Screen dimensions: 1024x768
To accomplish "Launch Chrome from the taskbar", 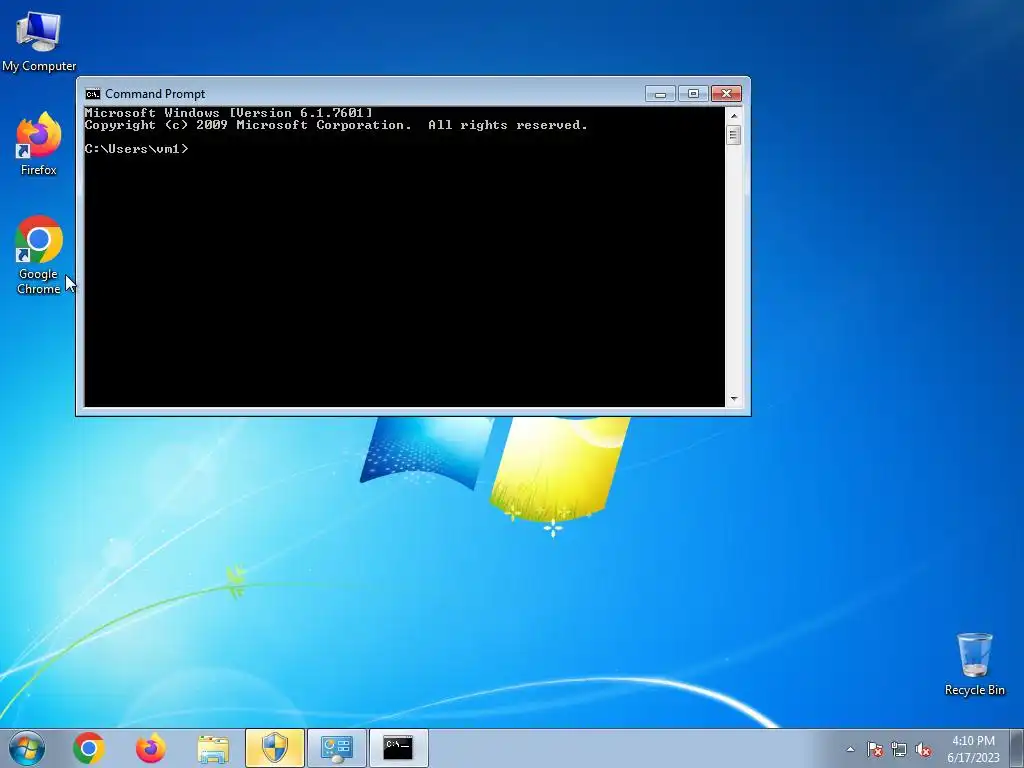I will click(x=89, y=748).
